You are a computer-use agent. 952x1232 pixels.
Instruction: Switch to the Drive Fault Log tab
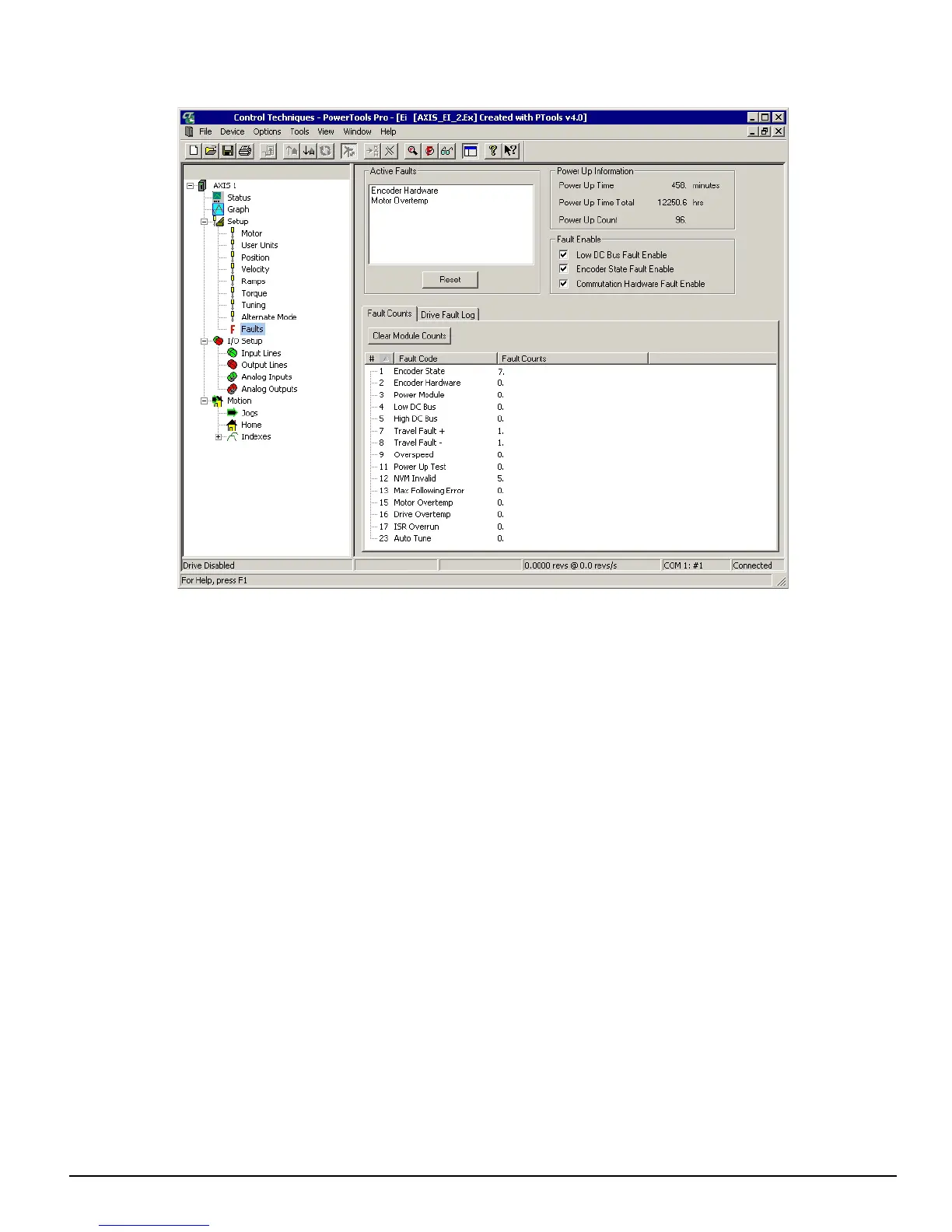[x=448, y=315]
